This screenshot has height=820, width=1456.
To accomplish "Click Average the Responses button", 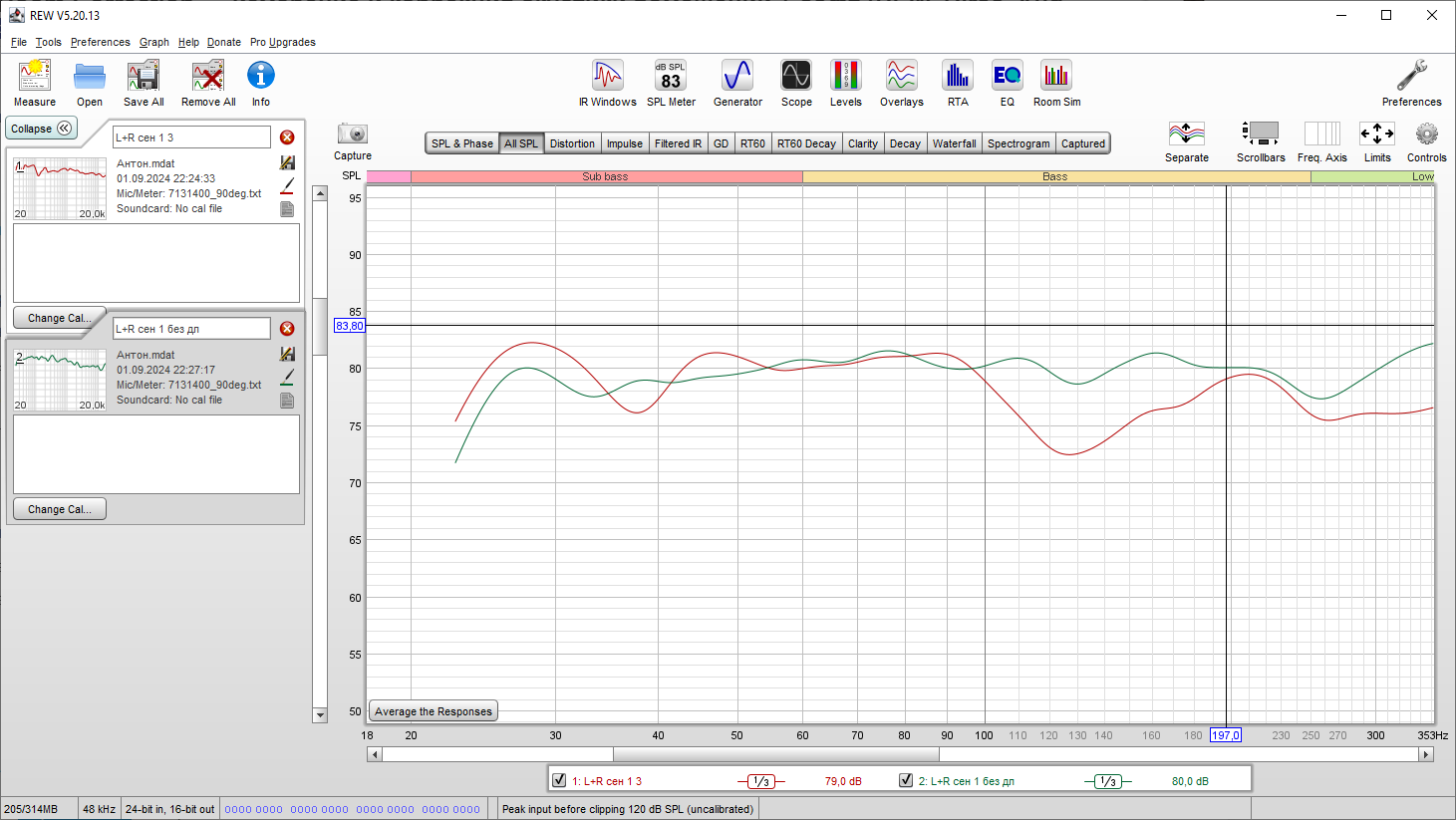I will click(434, 711).
